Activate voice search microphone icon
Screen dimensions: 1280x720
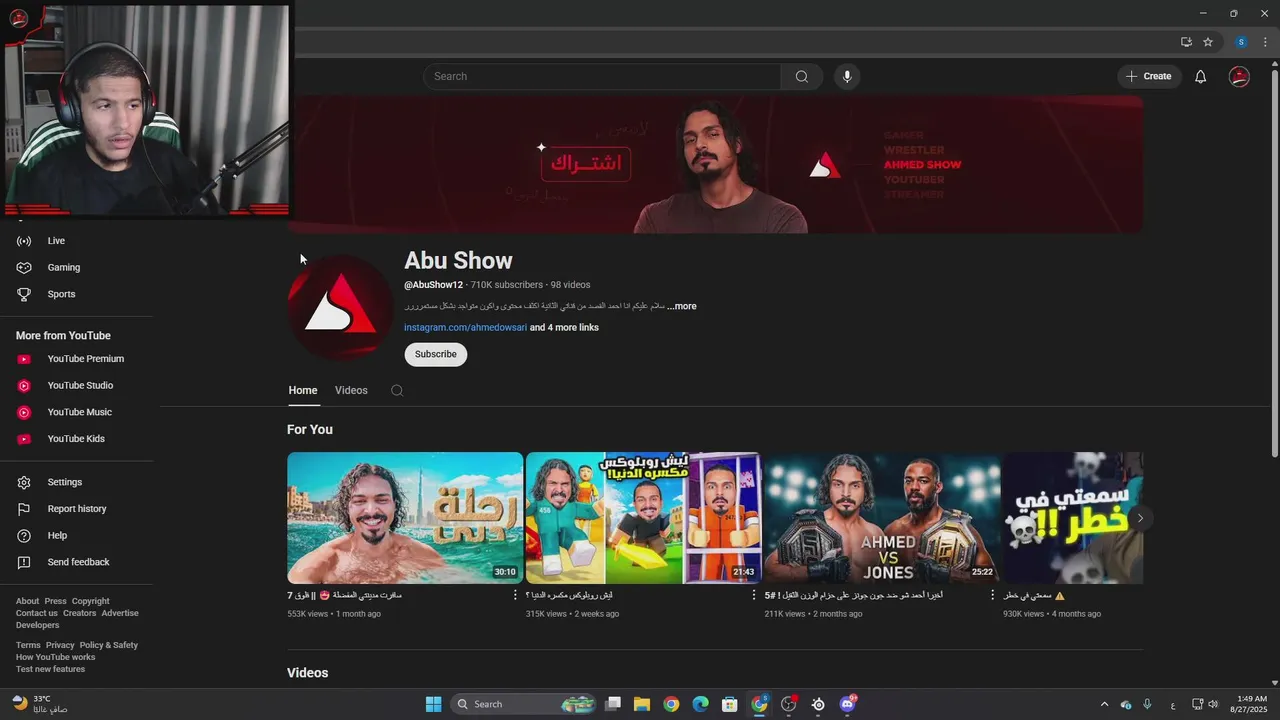tap(847, 77)
